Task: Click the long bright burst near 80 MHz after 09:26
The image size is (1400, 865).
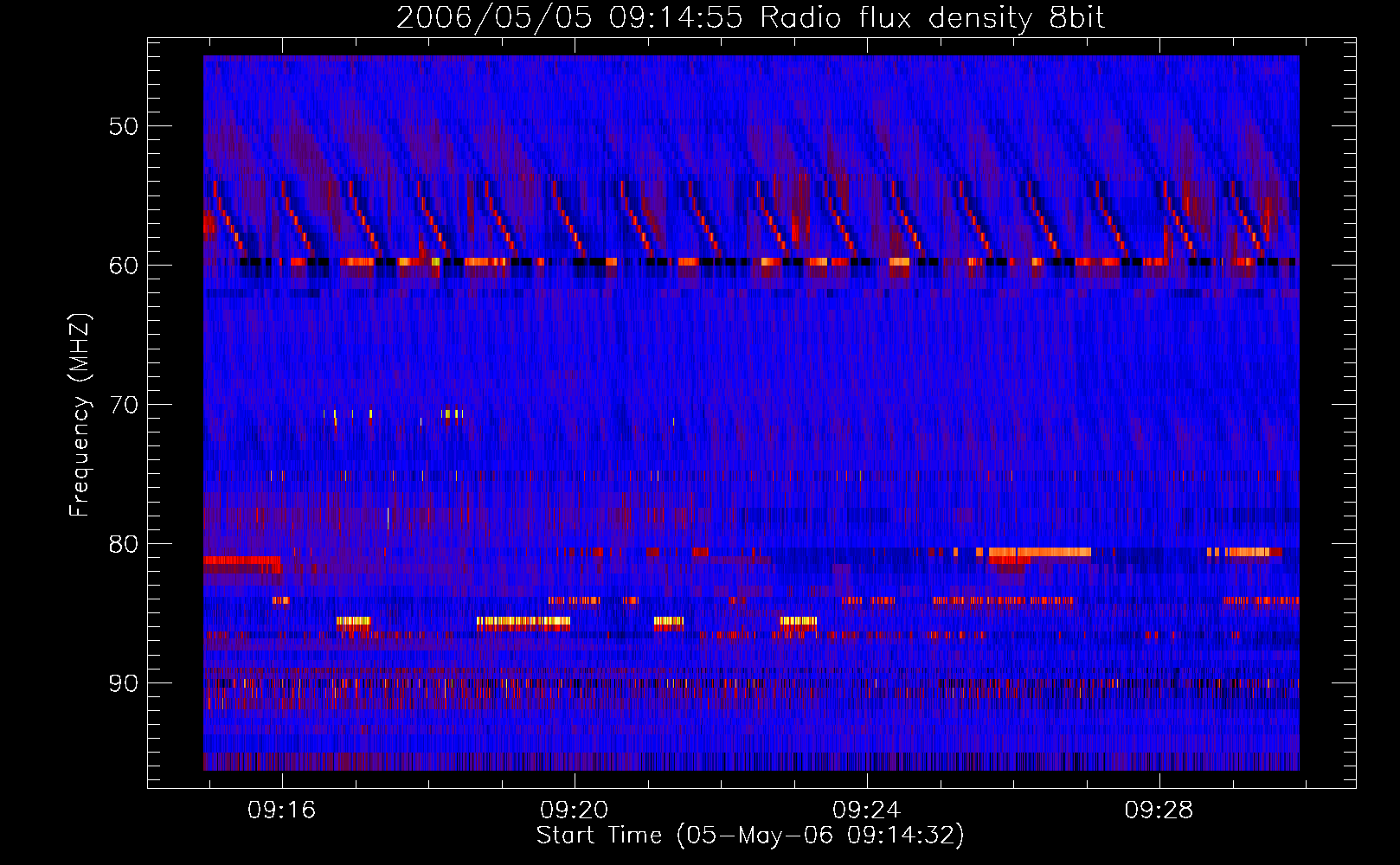Action: (x=1039, y=552)
